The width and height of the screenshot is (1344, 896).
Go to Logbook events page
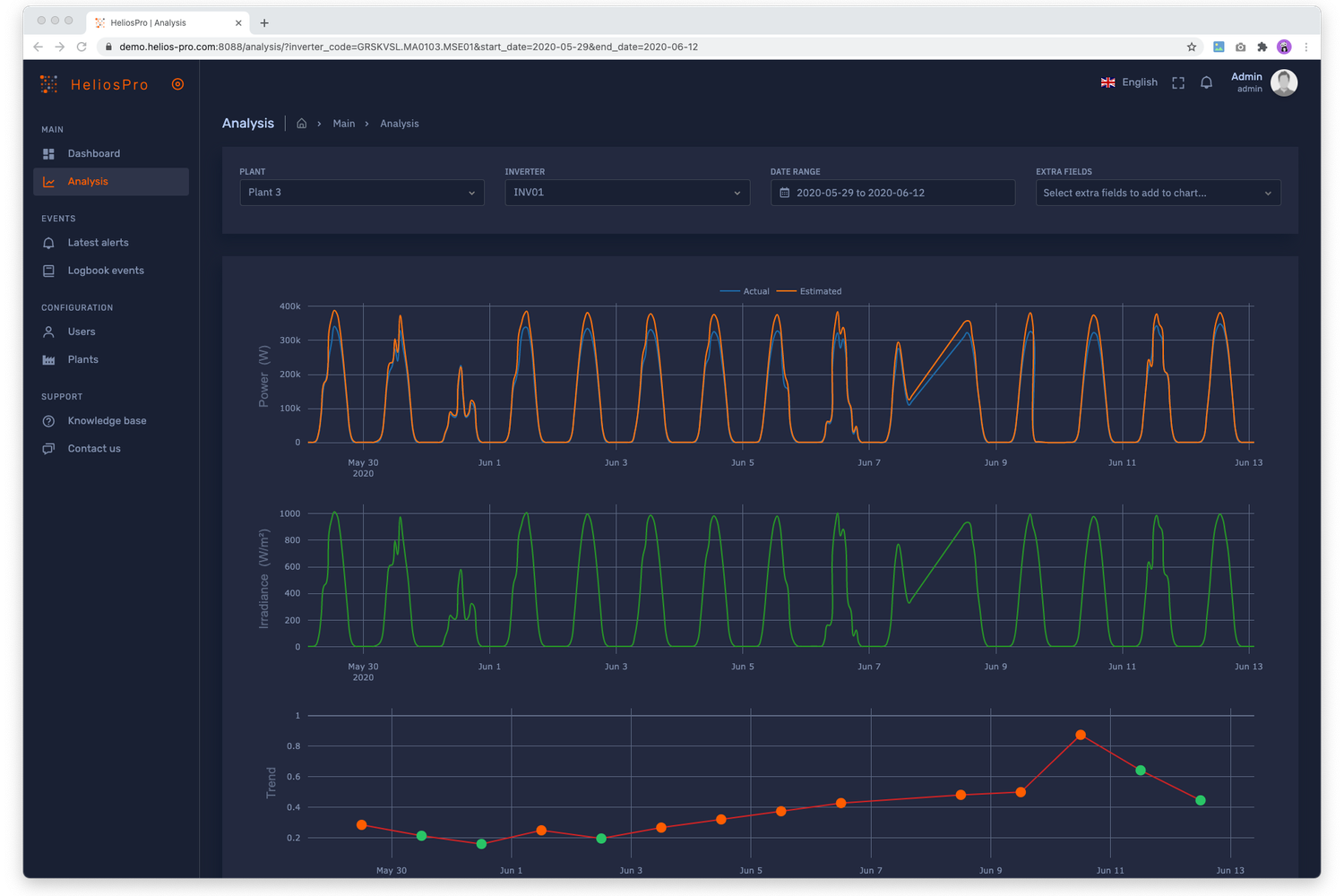[x=105, y=271]
